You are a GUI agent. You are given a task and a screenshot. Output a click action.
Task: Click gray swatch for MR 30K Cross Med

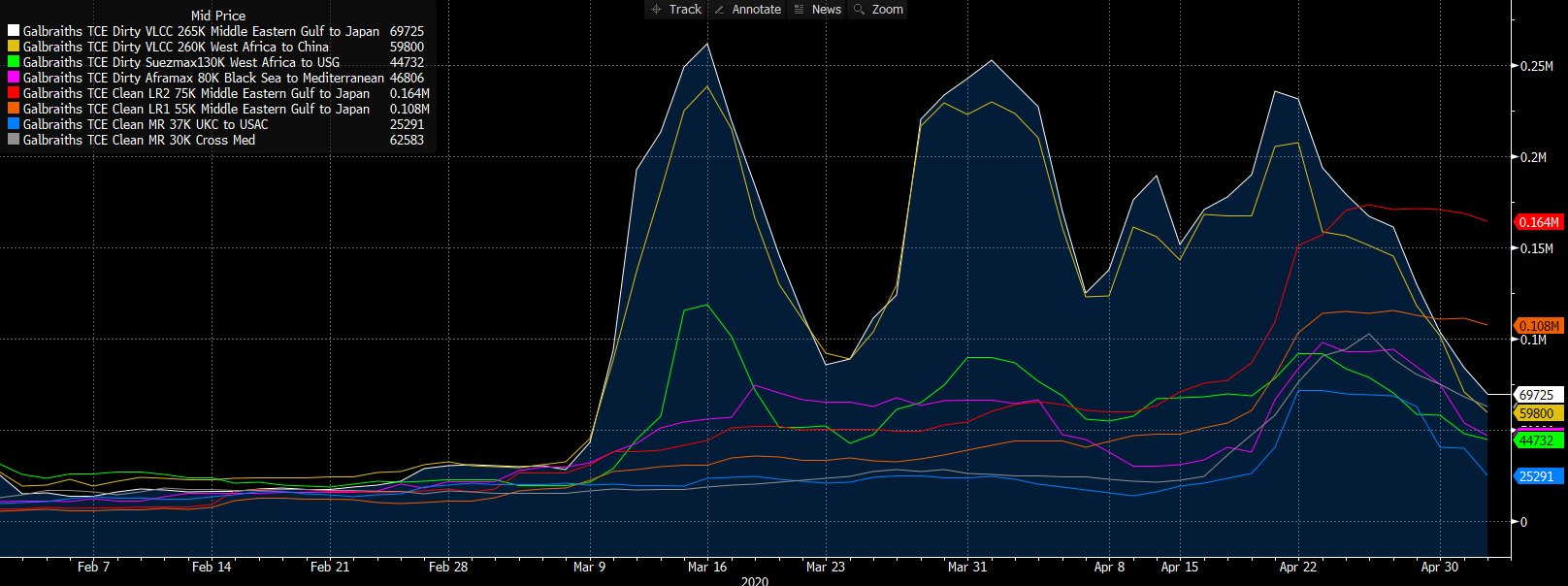14,140
